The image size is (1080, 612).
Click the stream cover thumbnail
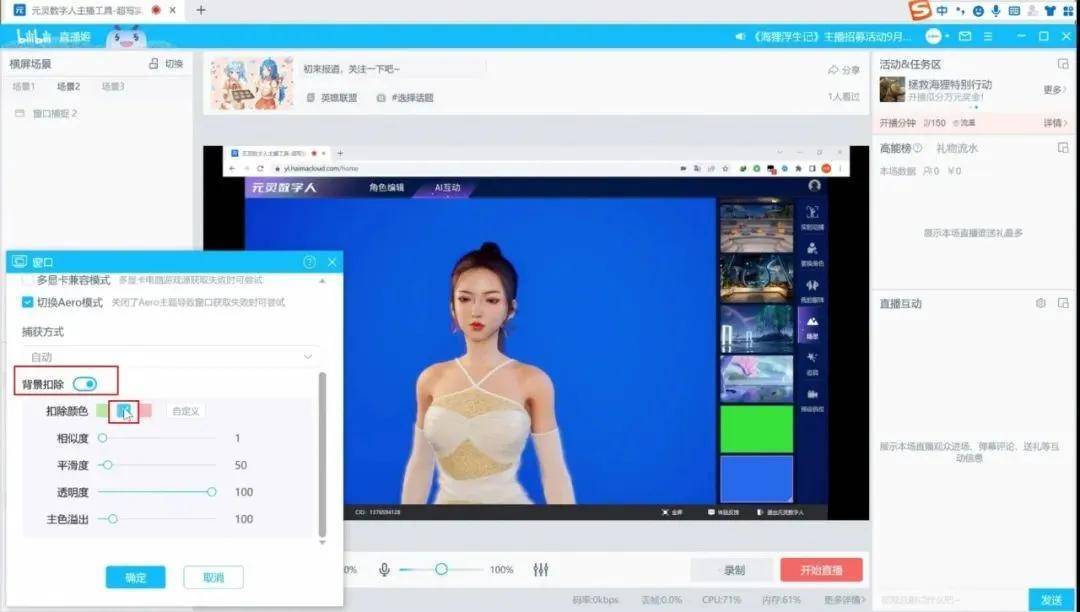tap(251, 83)
